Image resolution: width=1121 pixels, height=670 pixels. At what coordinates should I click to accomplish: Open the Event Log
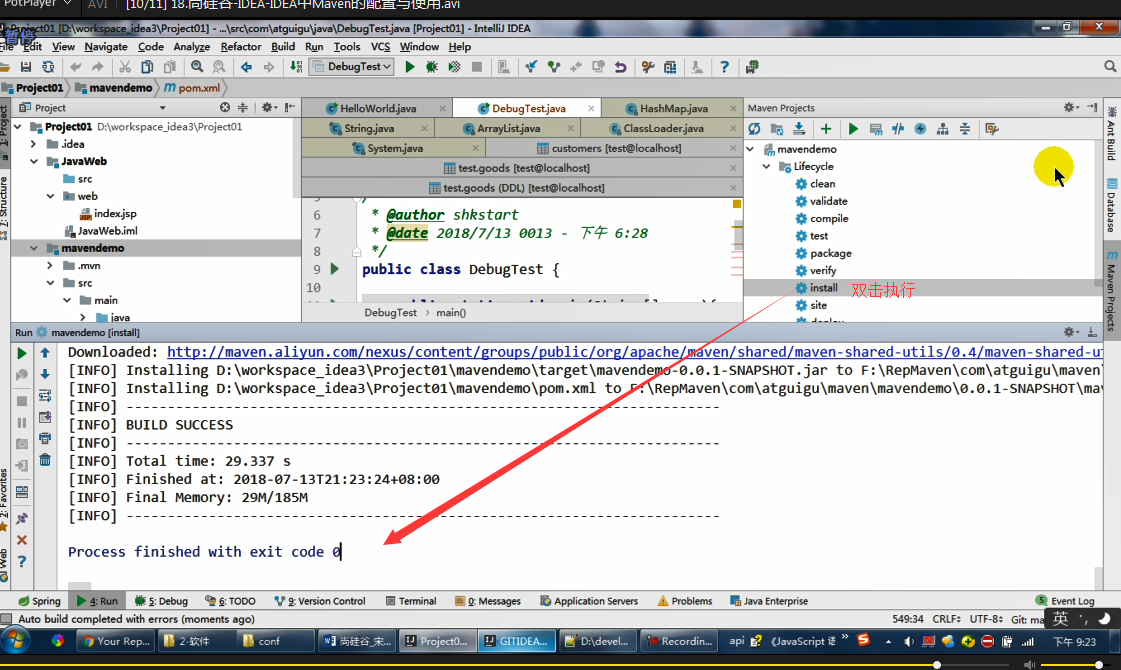tap(1065, 601)
